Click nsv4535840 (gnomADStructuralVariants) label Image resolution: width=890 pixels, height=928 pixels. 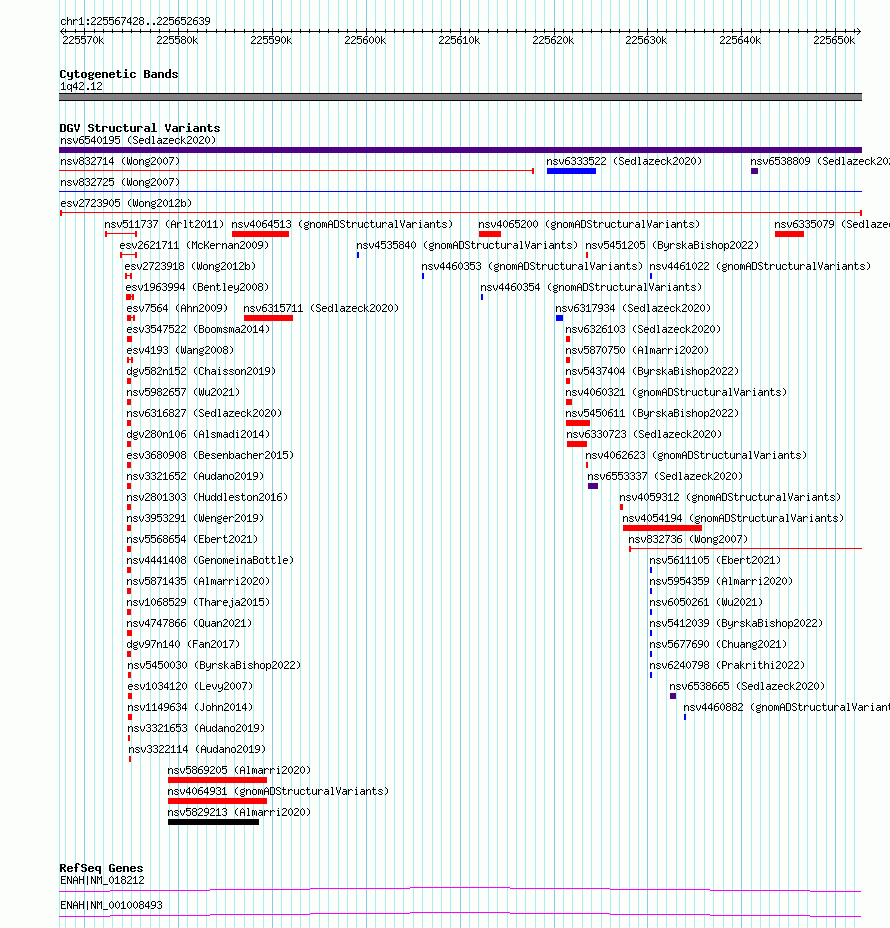coord(467,245)
